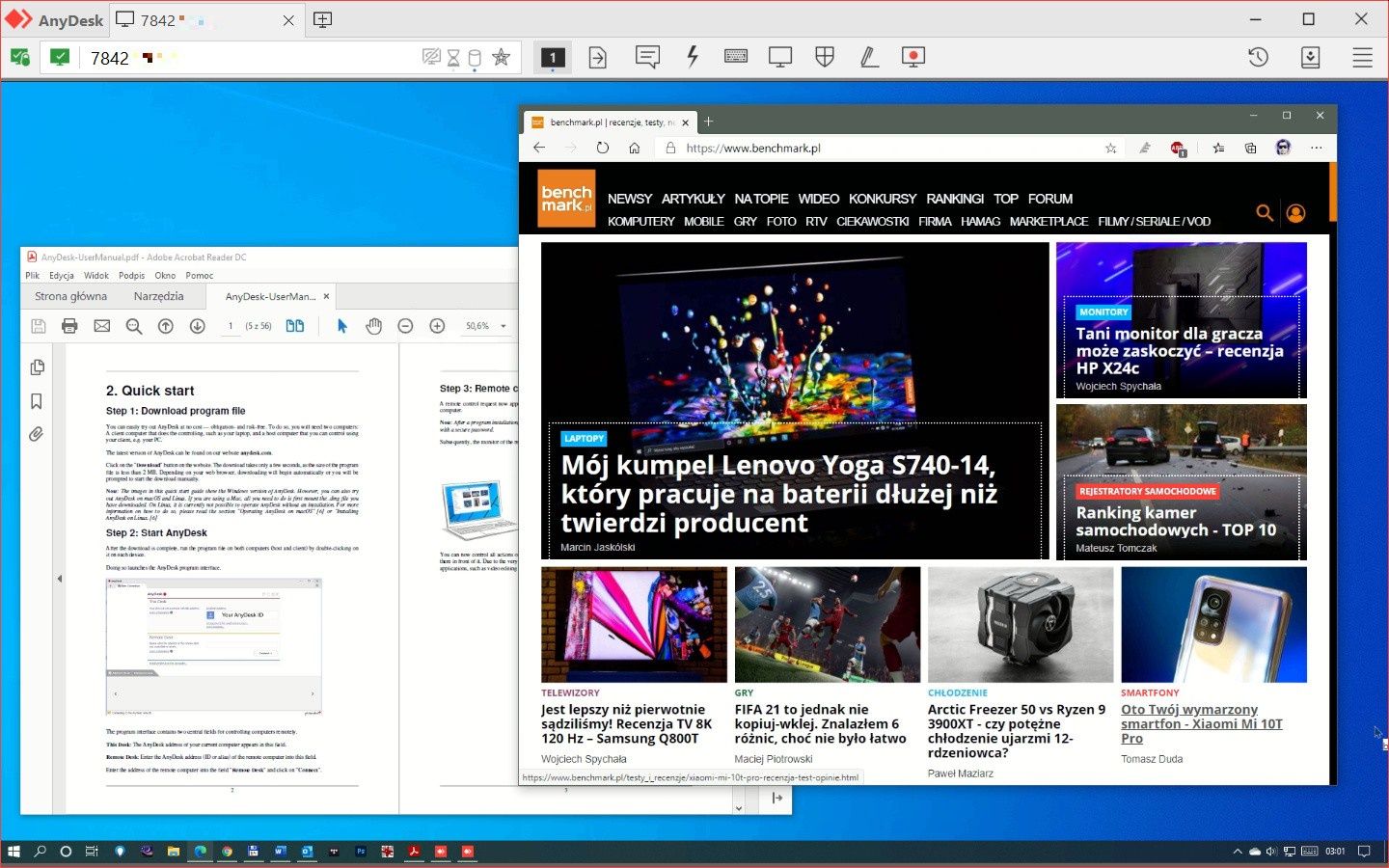Close the 7842 AnyDesk session tab

[x=288, y=20]
